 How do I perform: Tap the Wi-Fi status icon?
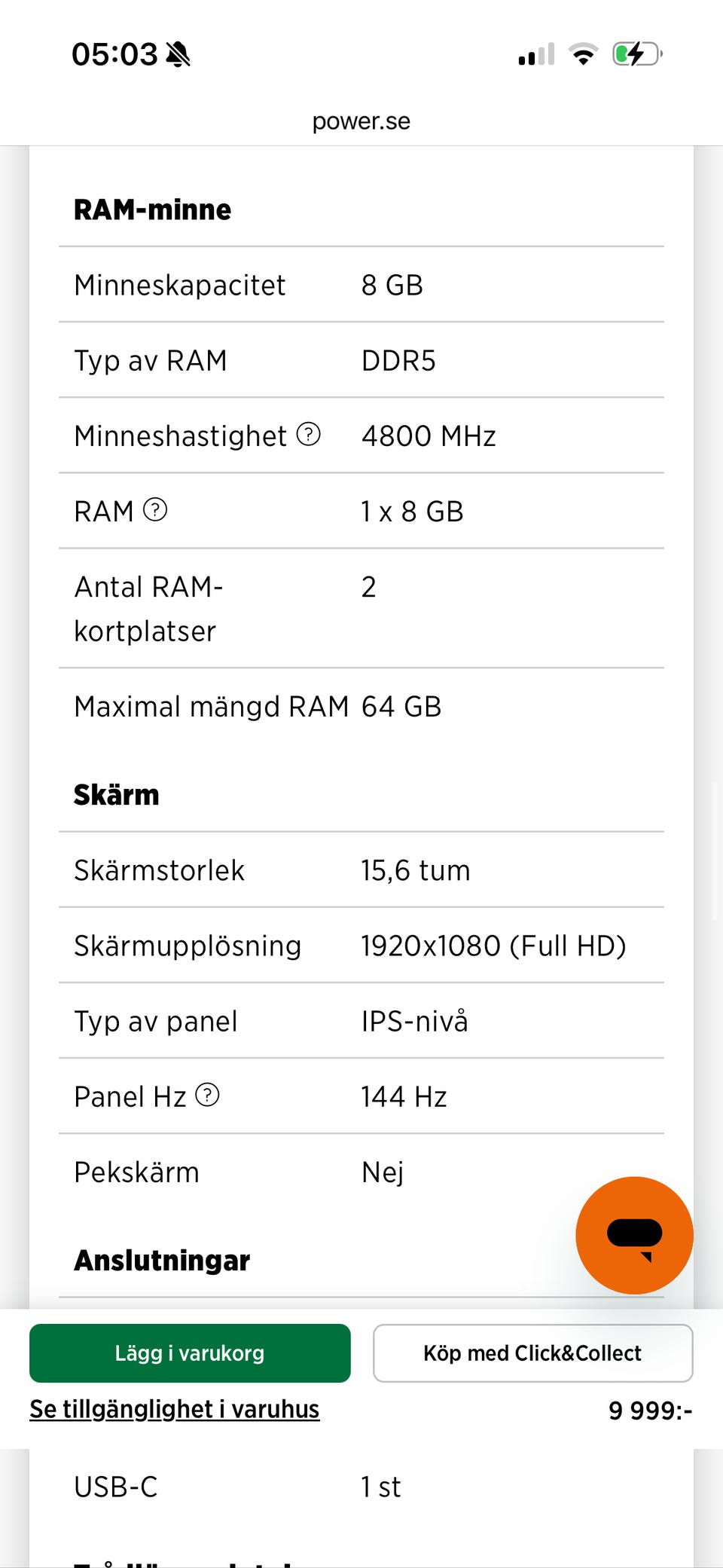[583, 54]
